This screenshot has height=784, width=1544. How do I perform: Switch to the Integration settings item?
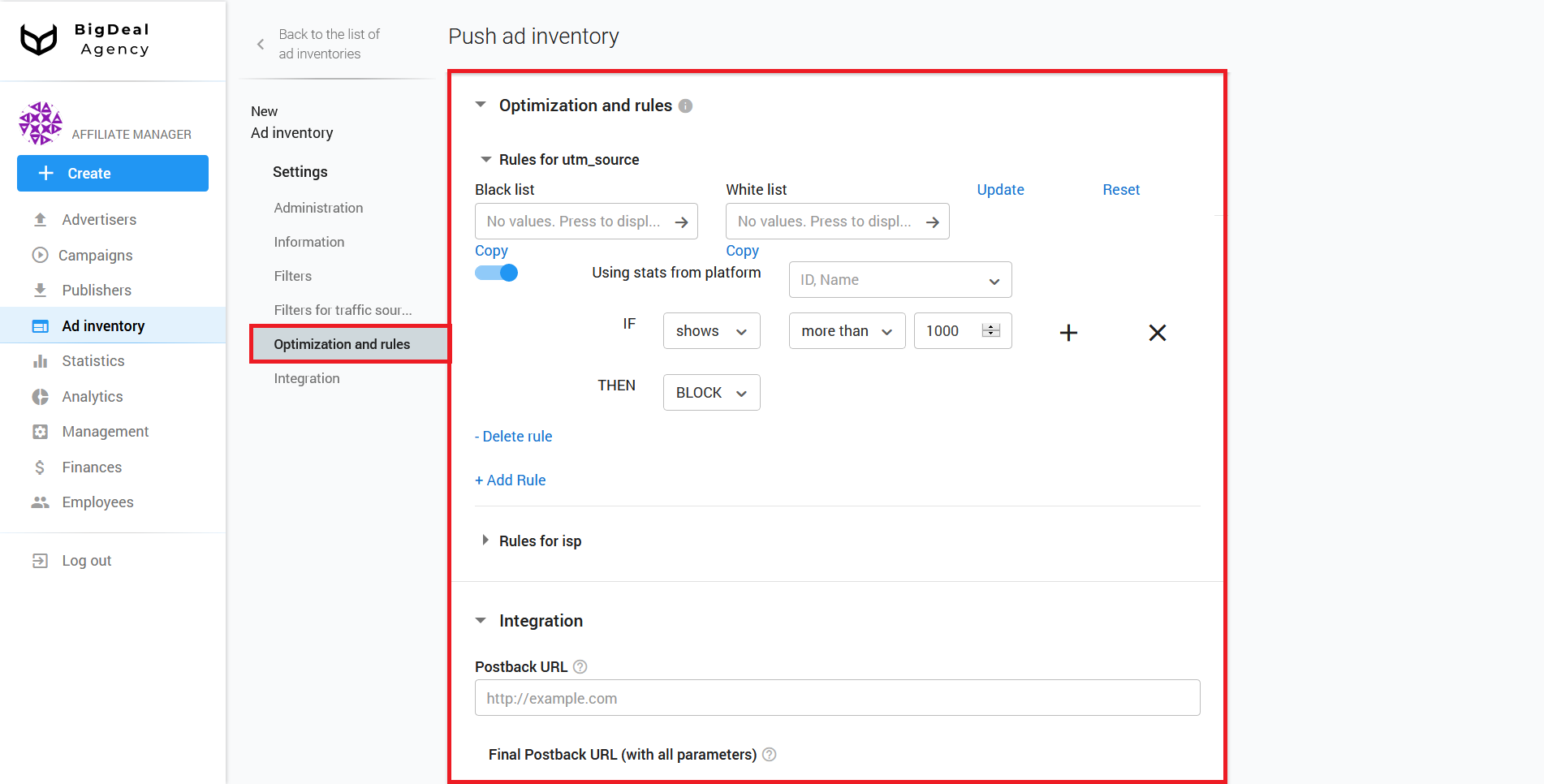(307, 377)
